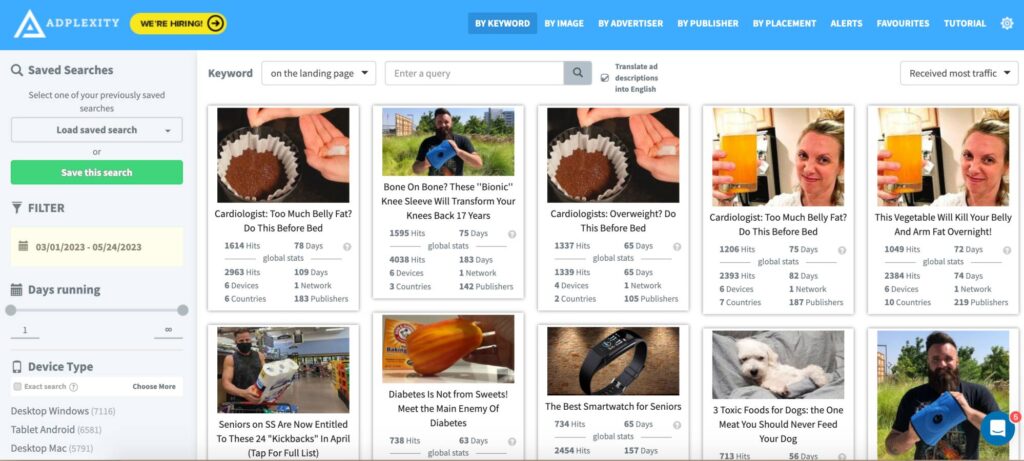Click the Enter a query field
Image resolution: width=1024 pixels, height=461 pixels.
(x=474, y=73)
